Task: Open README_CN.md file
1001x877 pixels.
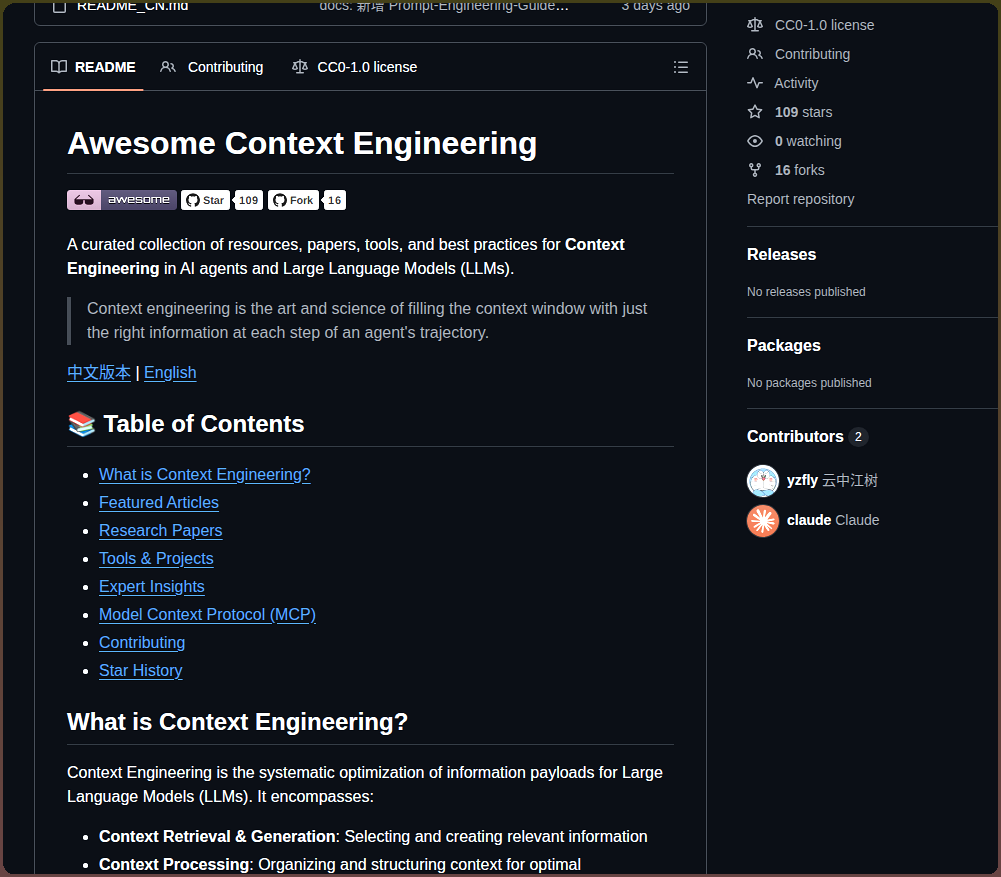Action: click(x=132, y=6)
